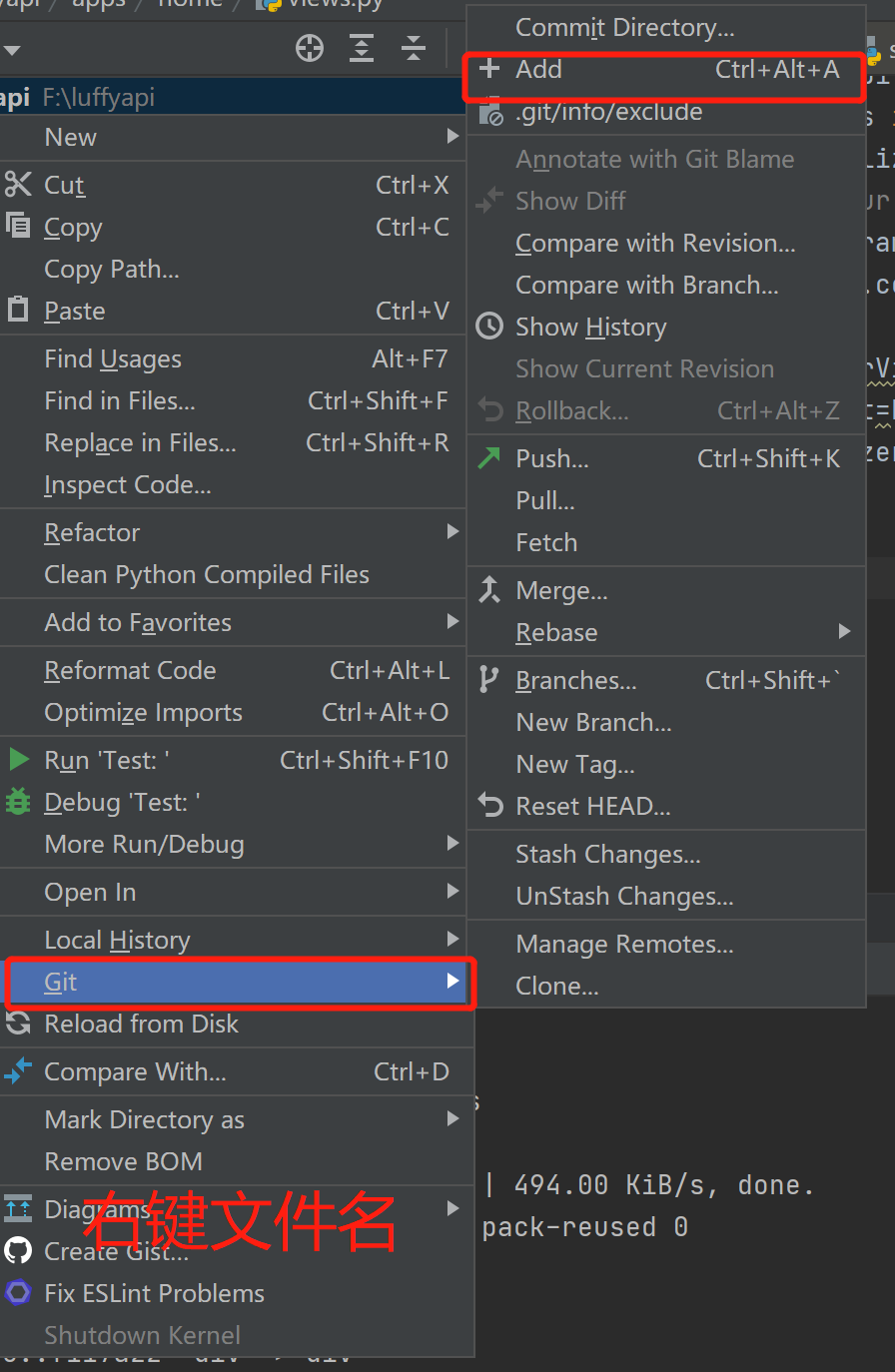Click the locate/select opened file icon

[x=310, y=48]
